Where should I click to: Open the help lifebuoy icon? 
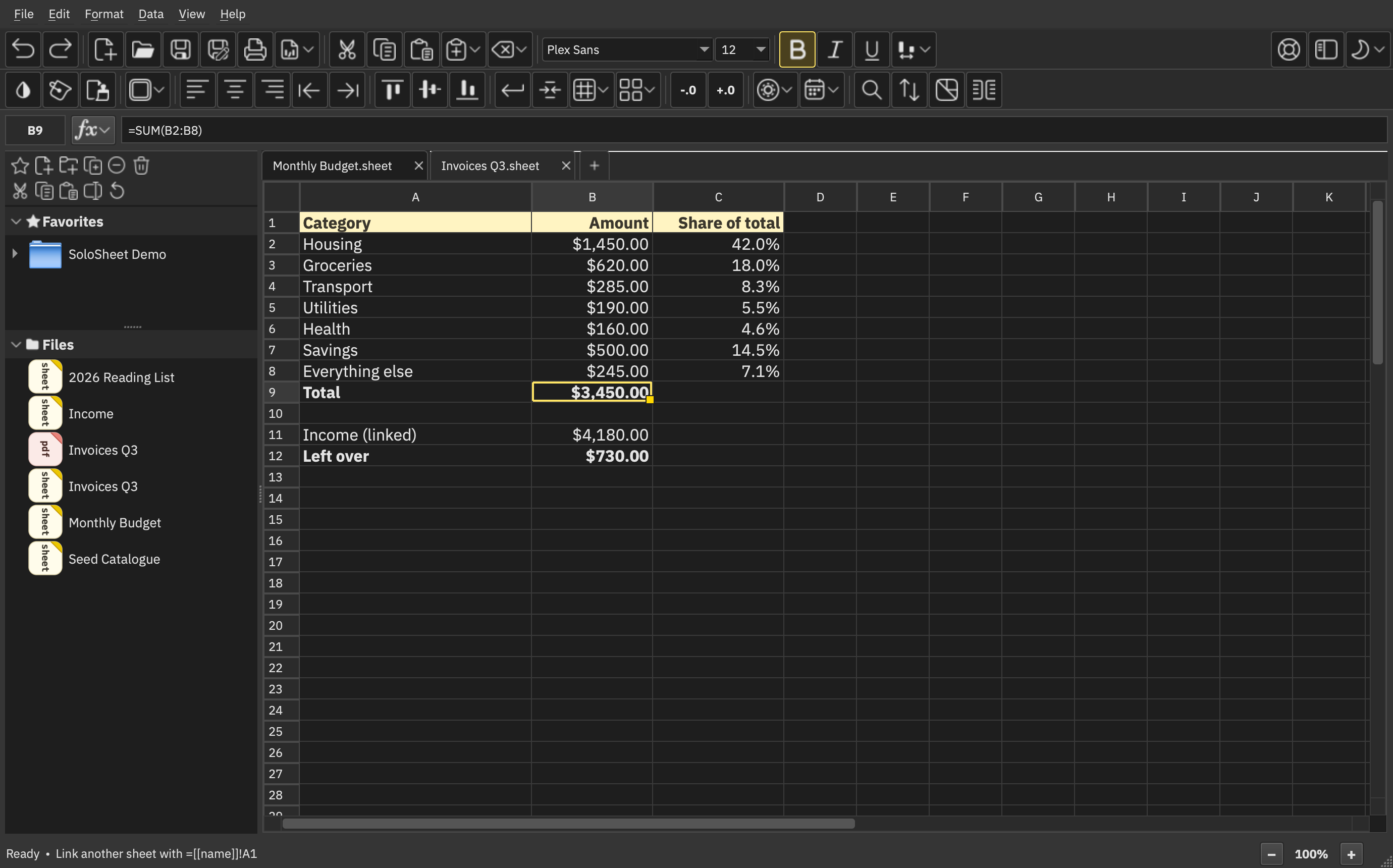1289,49
